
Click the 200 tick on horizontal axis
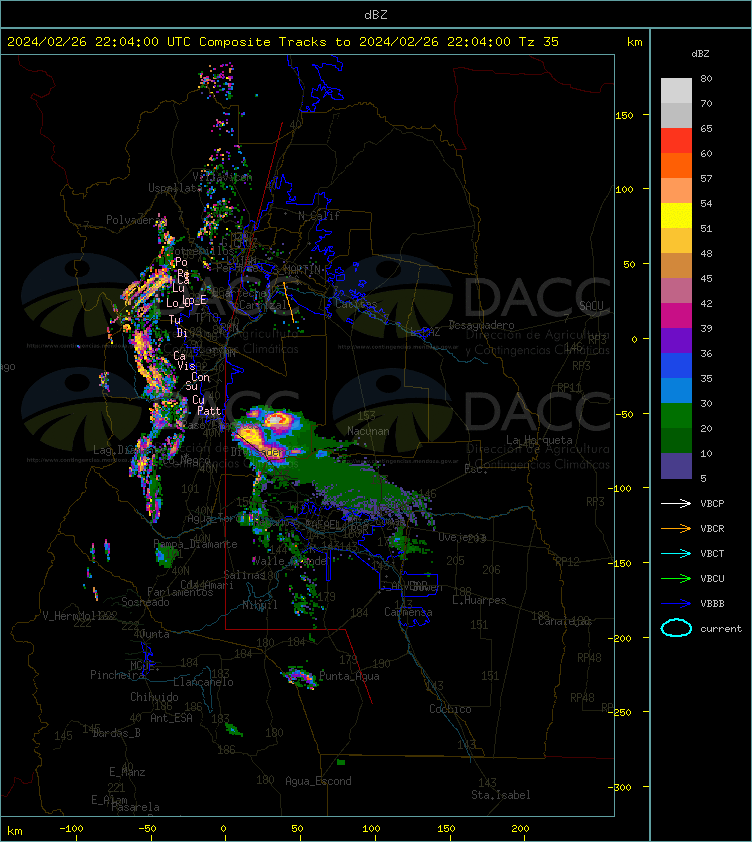[x=520, y=829]
